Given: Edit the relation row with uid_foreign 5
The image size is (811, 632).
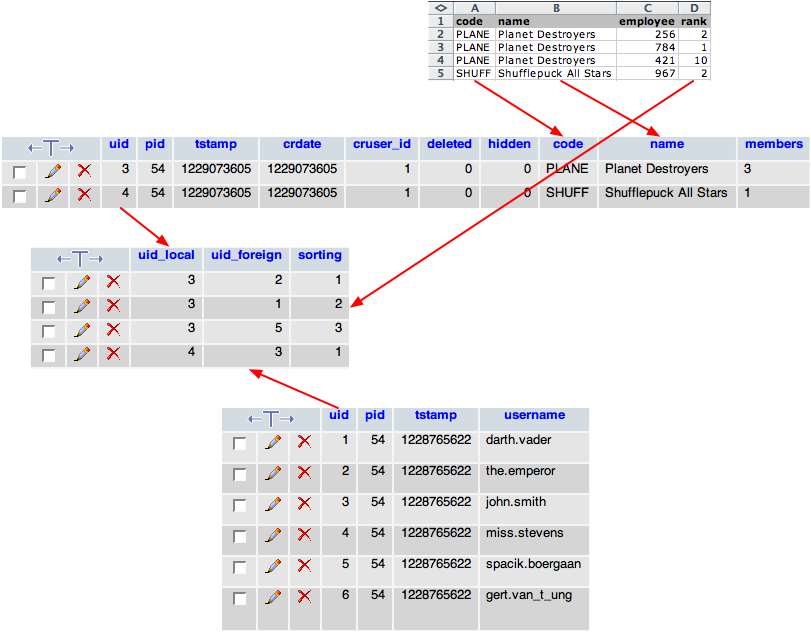Looking at the screenshot, I should pos(82,330).
